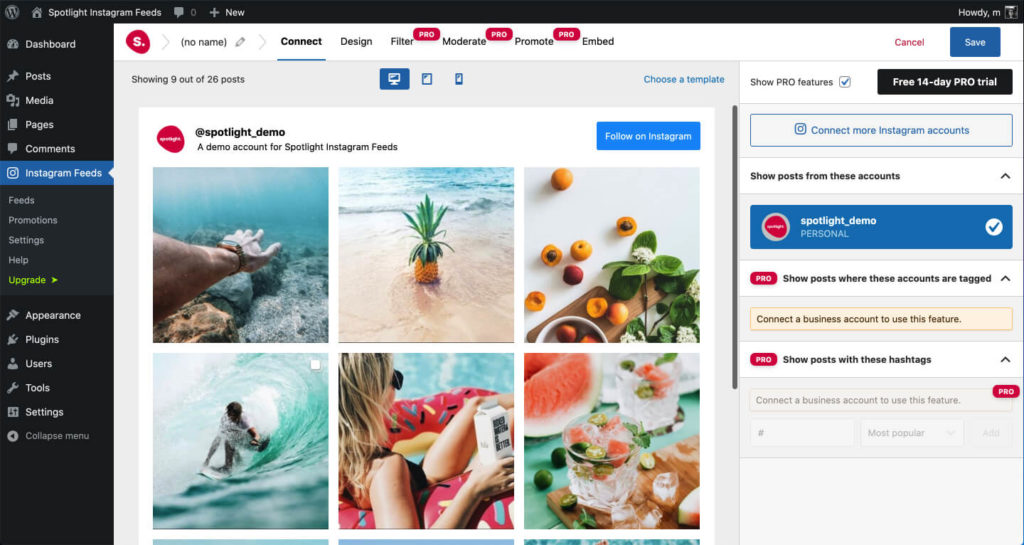Open Feeds submenu item
The width and height of the screenshot is (1024, 545).
[x=22, y=200]
